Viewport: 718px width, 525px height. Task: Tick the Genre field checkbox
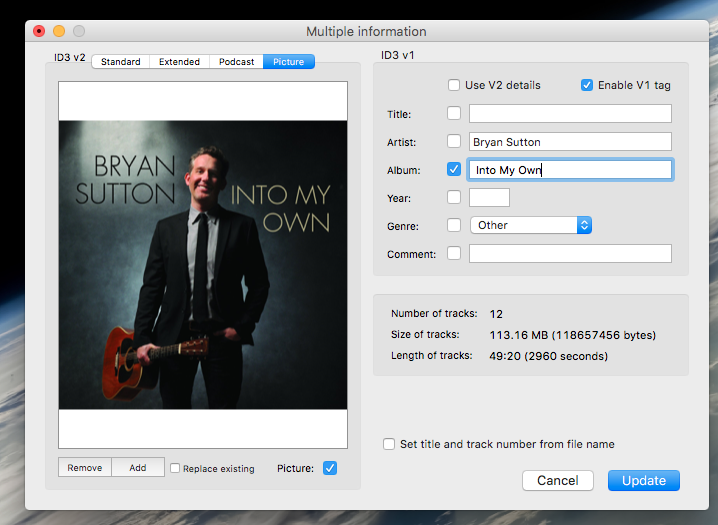(x=454, y=225)
